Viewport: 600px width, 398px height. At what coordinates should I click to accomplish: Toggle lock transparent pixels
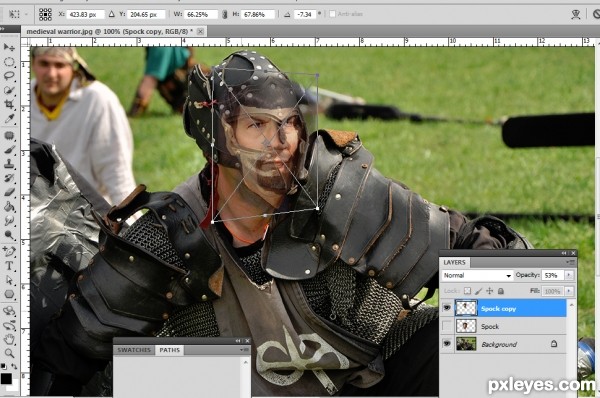(x=467, y=291)
